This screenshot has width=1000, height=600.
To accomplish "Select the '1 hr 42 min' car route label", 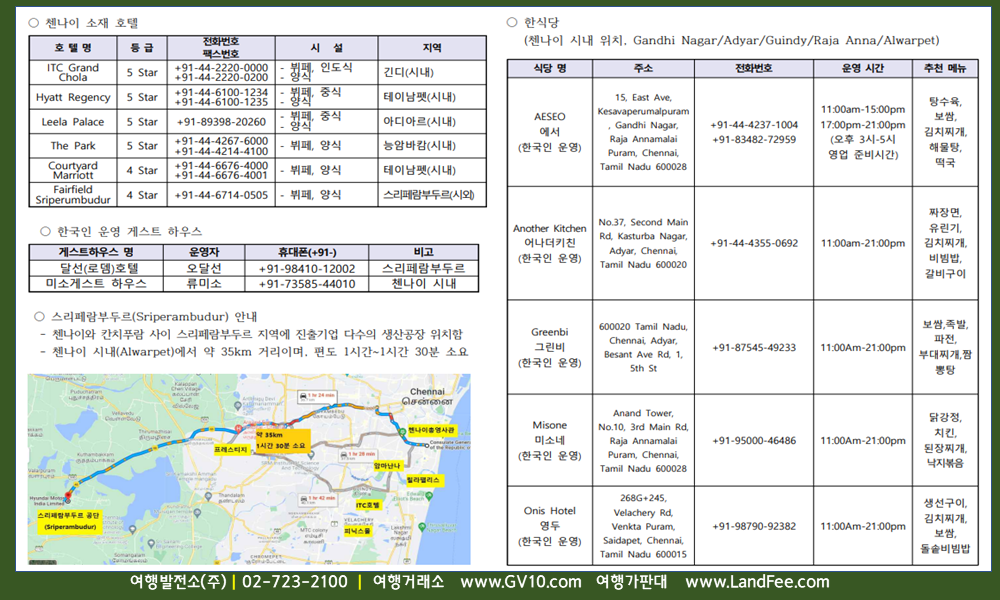I will (x=318, y=500).
